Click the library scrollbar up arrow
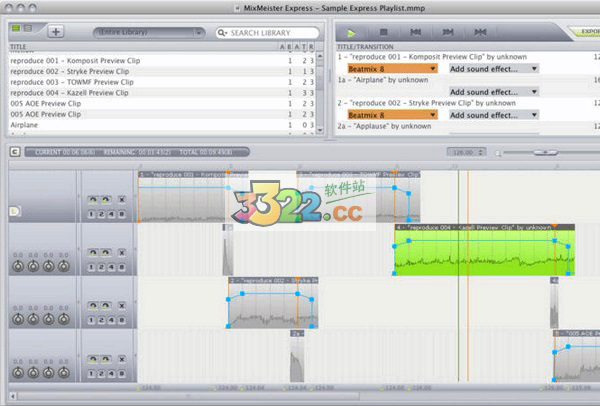The height and width of the screenshot is (406, 600). pos(320,56)
